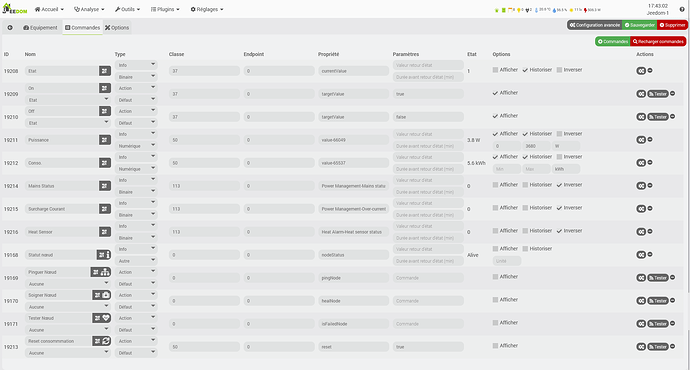Screen dimensions: 690x370
Task: Uncheck Inverser for Mains Status command
Action: pyautogui.click(x=559, y=185)
